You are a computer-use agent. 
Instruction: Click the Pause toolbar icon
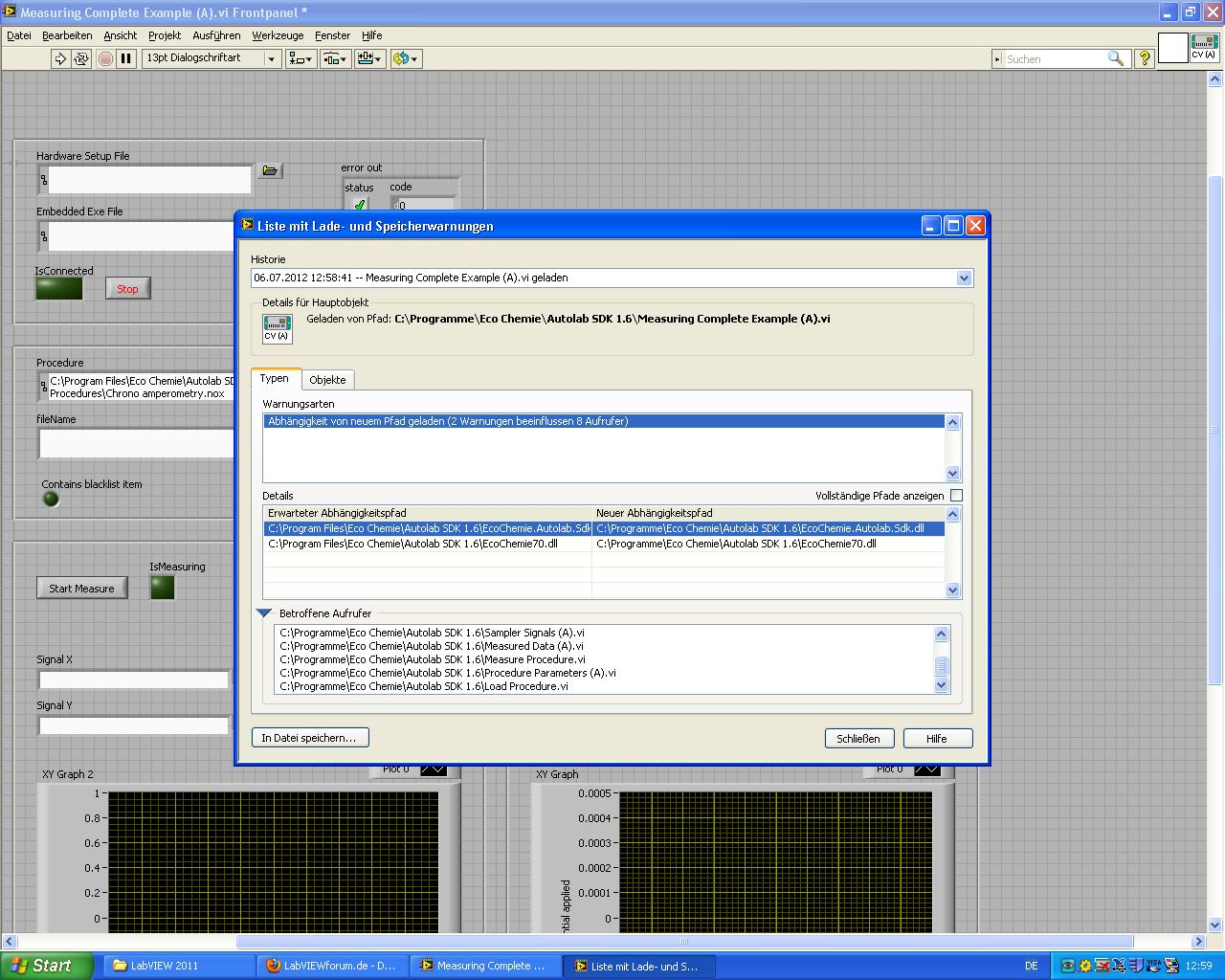(125, 58)
